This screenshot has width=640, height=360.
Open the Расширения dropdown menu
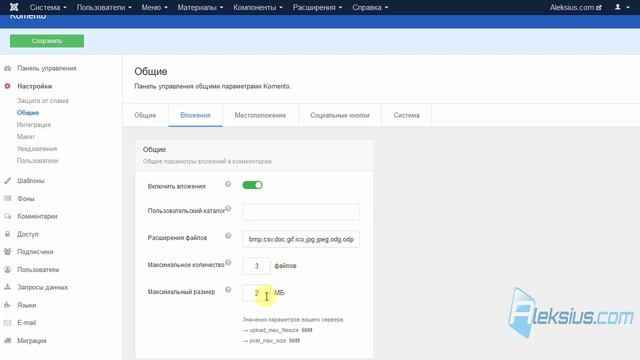[x=317, y=7]
